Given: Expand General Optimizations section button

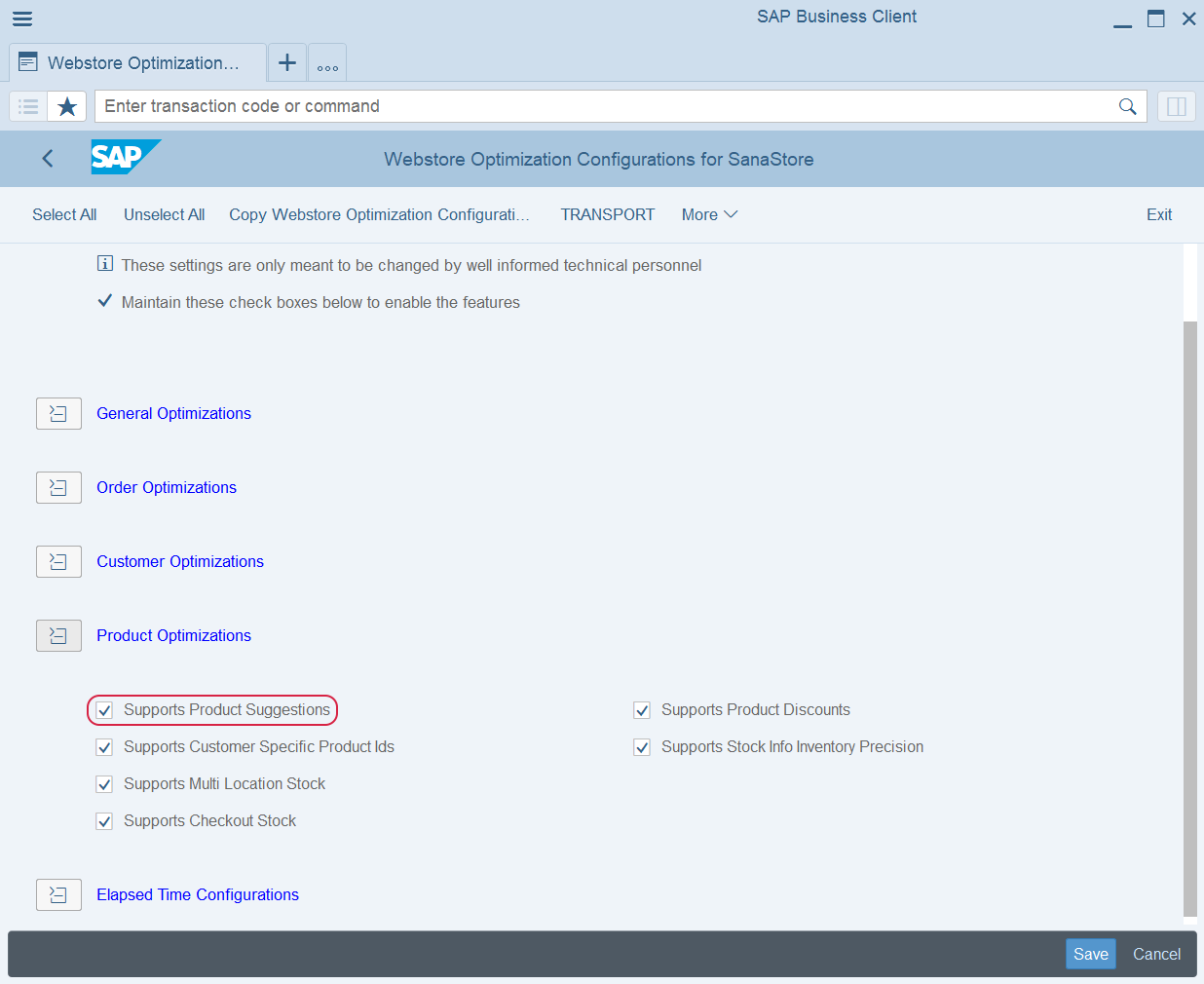Looking at the screenshot, I should [58, 413].
